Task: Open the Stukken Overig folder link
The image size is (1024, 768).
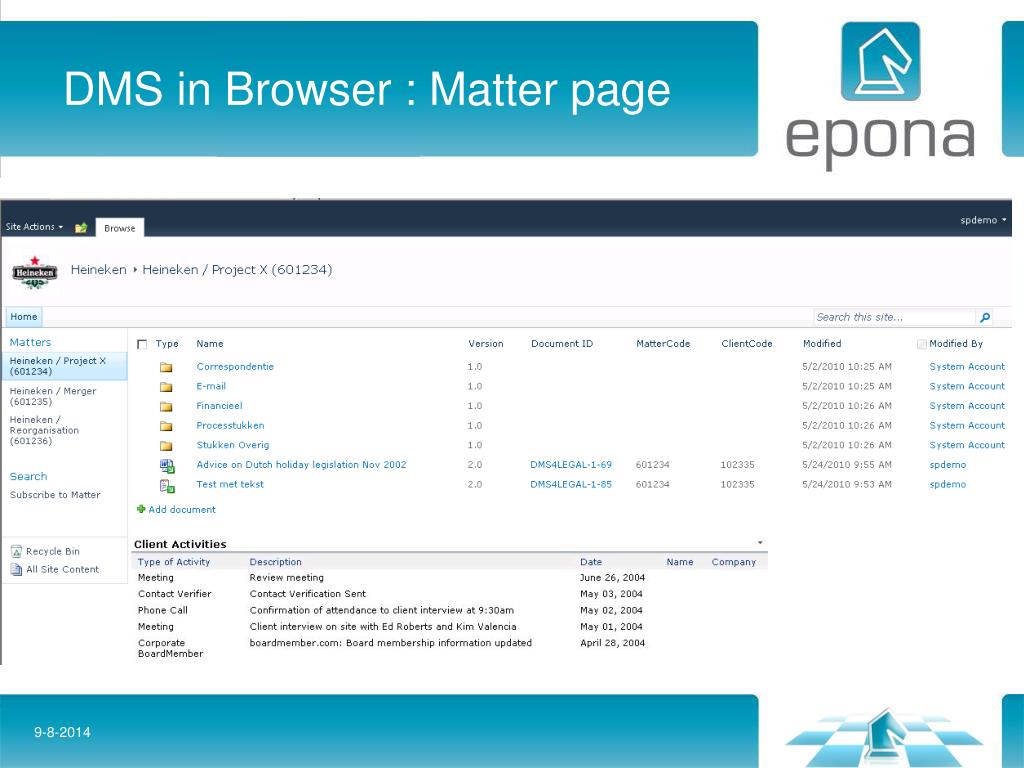Action: 232,445
